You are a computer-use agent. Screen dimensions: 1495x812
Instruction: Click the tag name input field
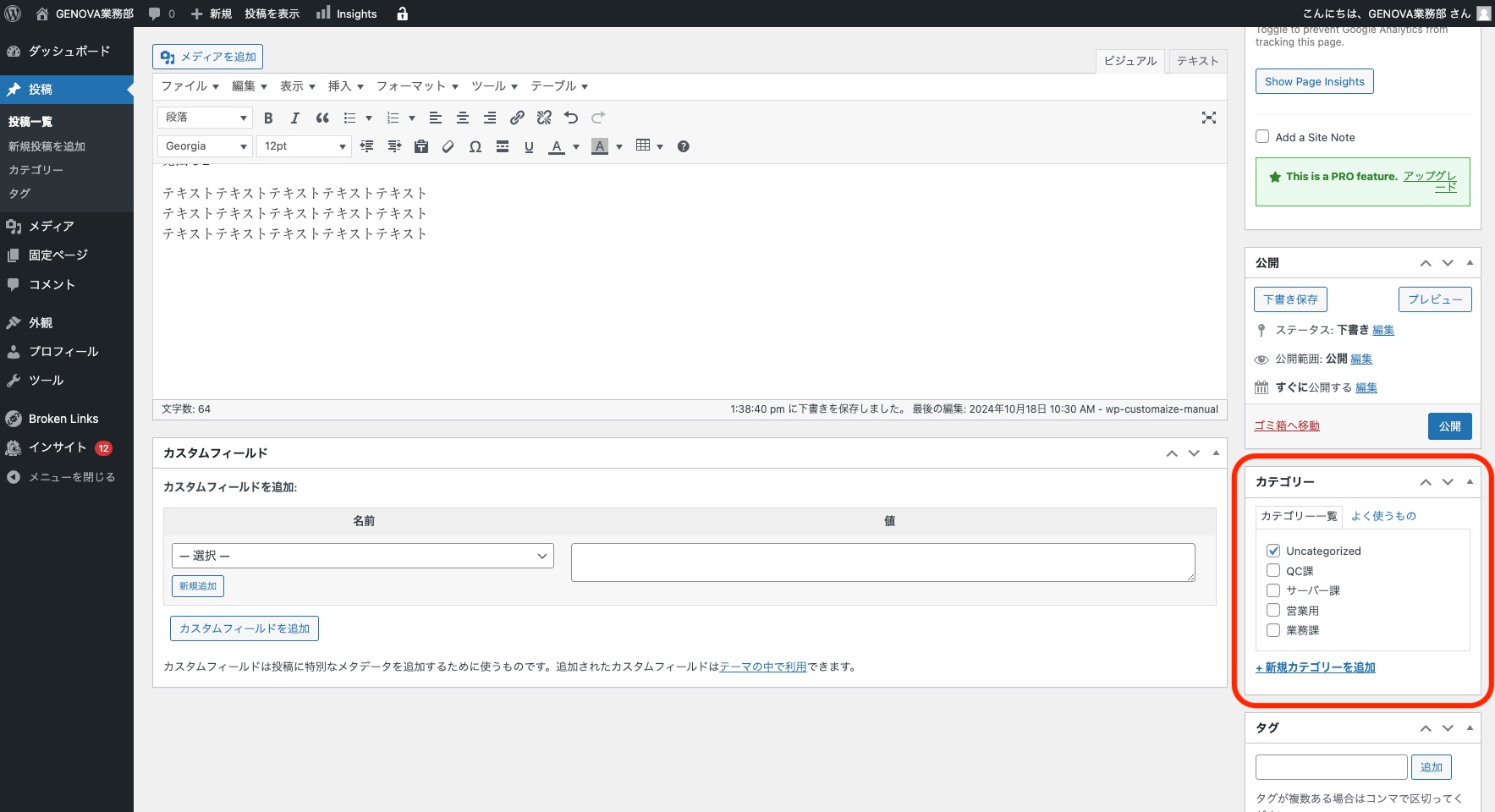[x=1331, y=767]
